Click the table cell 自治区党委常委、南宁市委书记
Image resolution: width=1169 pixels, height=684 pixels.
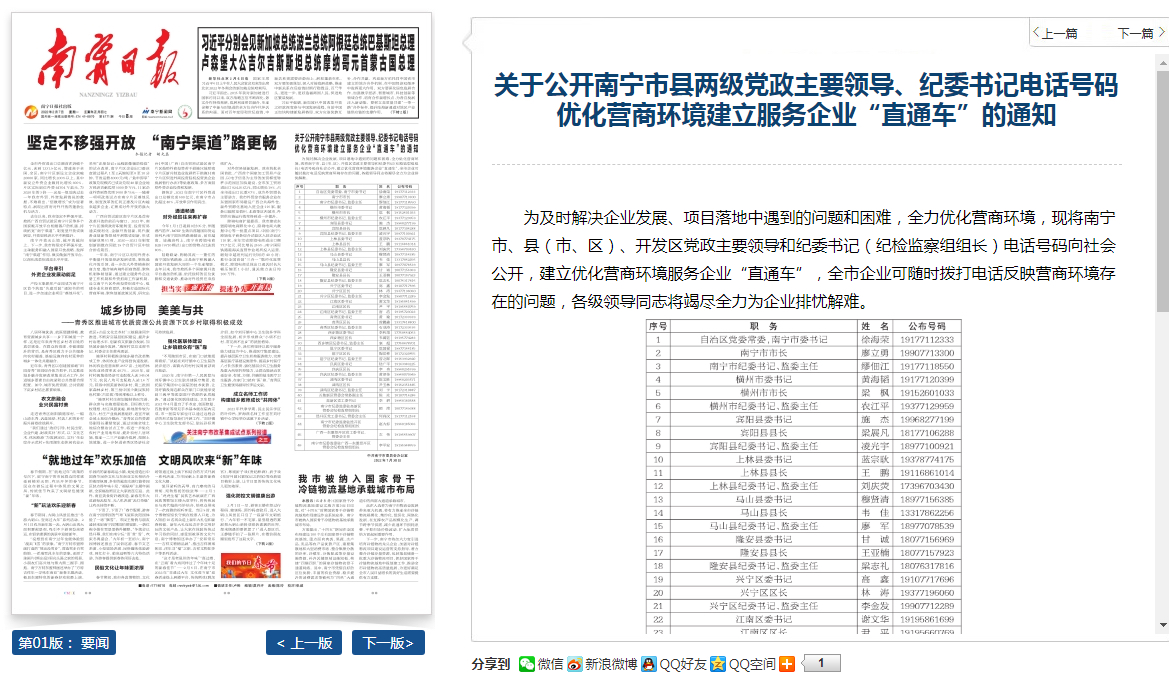(x=763, y=339)
